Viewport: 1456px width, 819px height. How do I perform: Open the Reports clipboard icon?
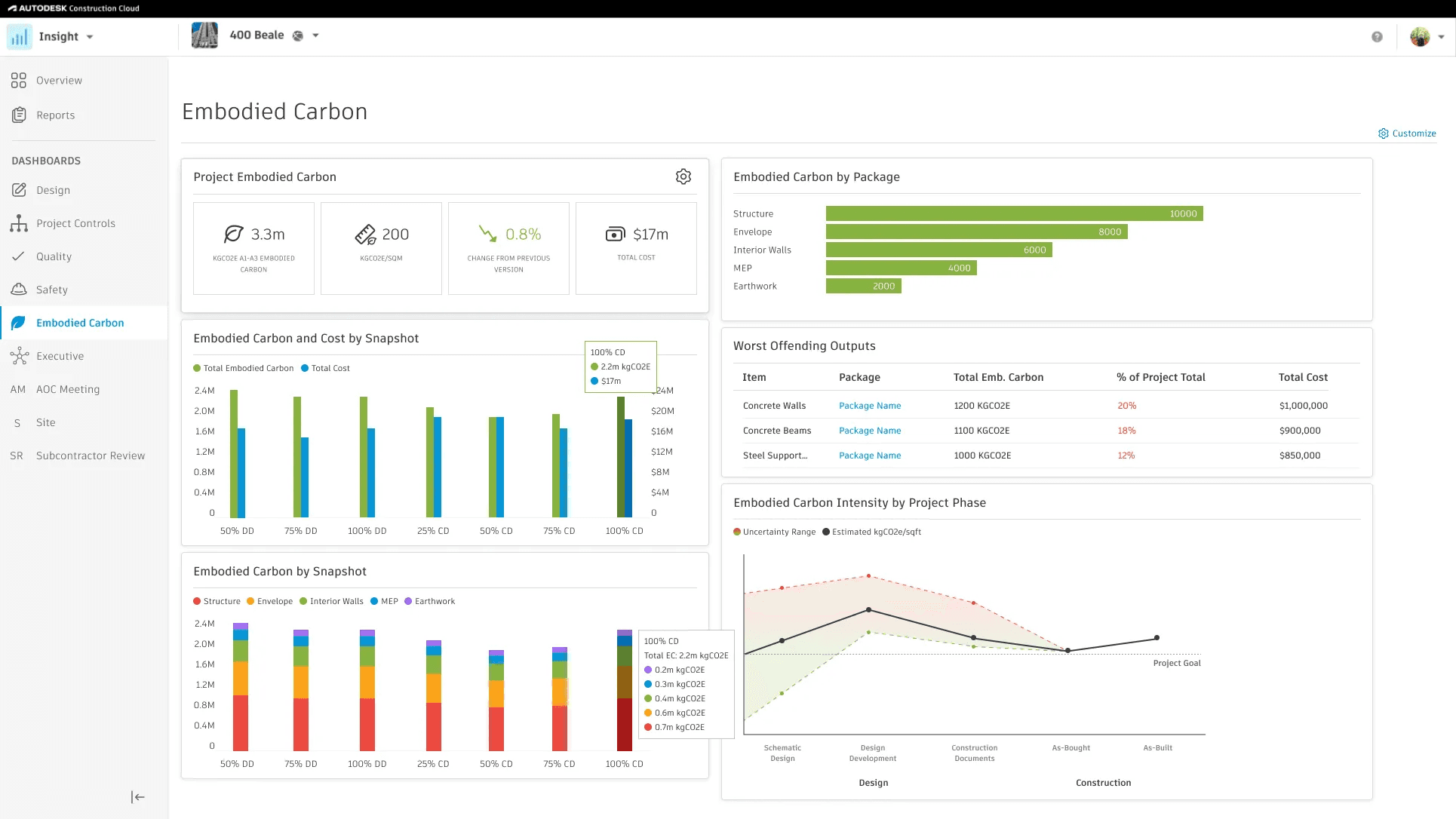click(x=19, y=115)
